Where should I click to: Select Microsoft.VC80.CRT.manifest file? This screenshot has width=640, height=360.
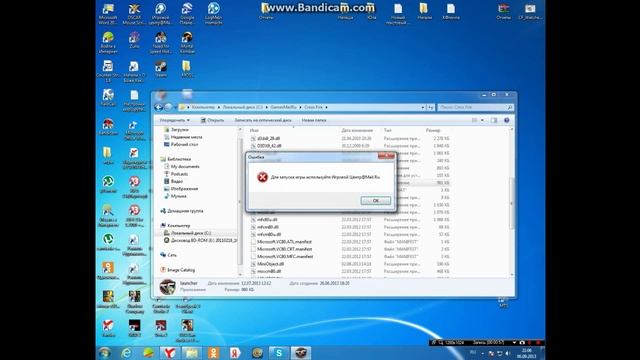click(x=284, y=249)
